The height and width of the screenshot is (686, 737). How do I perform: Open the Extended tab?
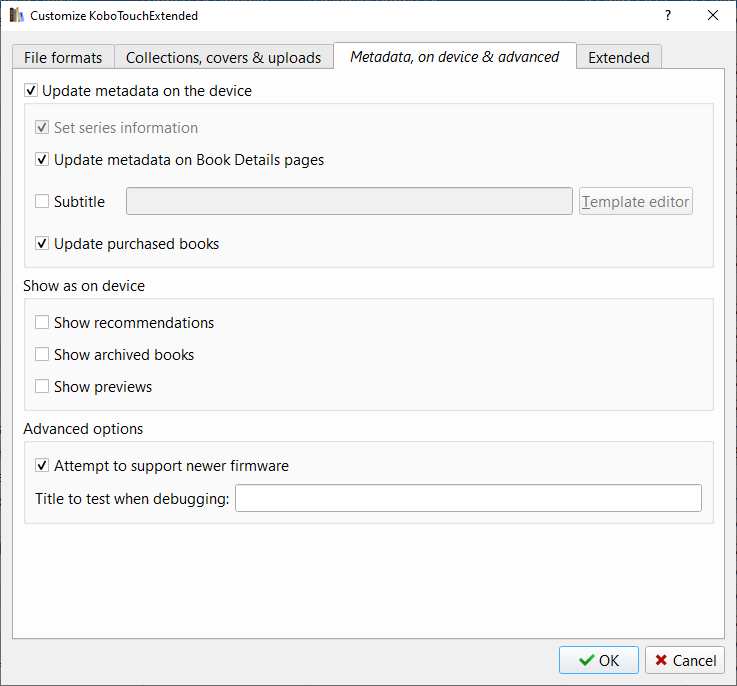point(618,58)
